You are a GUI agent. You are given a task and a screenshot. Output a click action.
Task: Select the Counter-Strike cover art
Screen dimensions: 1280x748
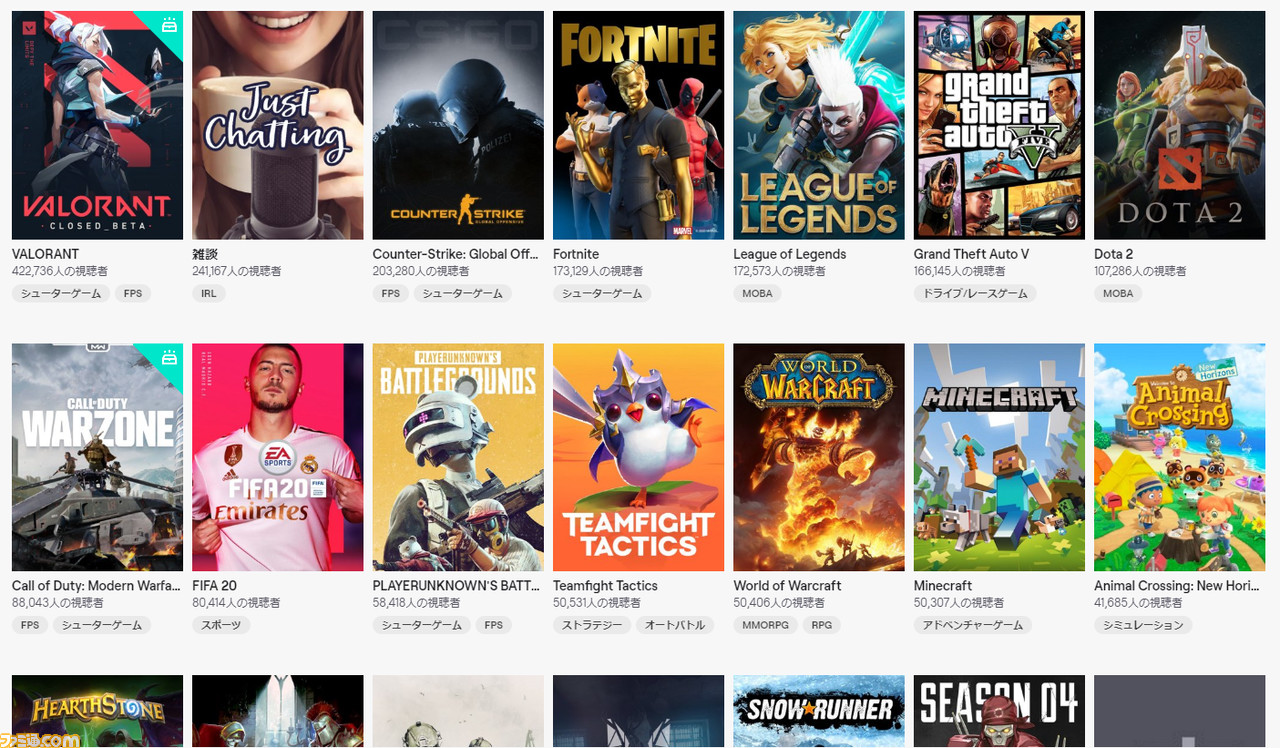click(458, 126)
